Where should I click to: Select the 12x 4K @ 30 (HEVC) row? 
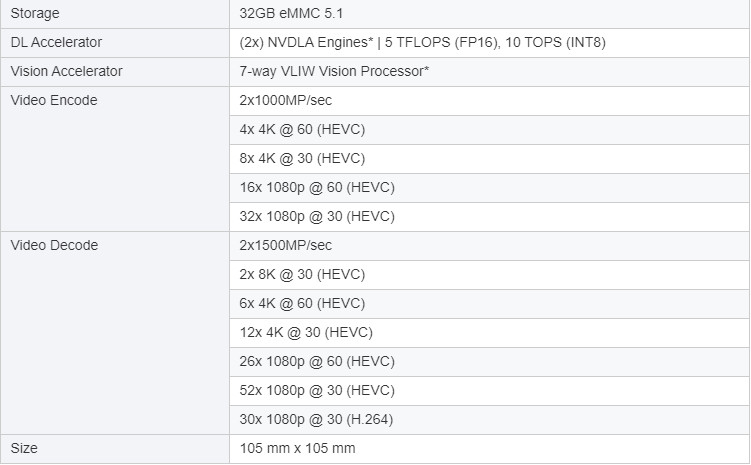click(x=306, y=333)
